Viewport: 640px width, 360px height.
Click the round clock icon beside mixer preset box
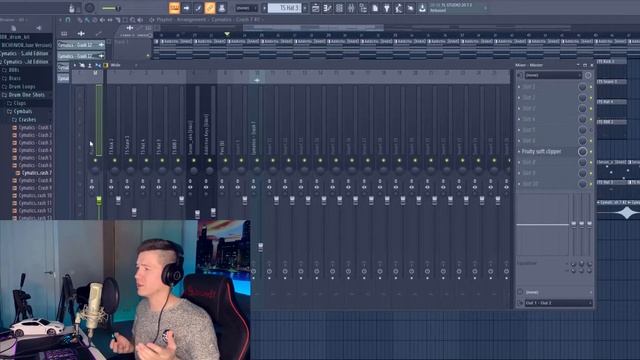[588, 75]
